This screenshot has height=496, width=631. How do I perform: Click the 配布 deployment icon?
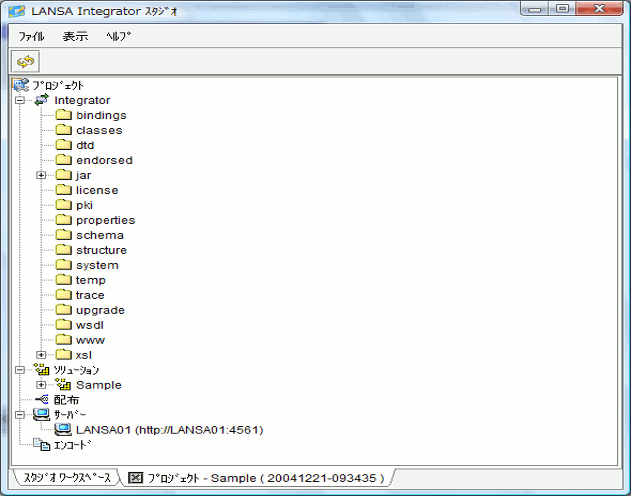(41, 399)
